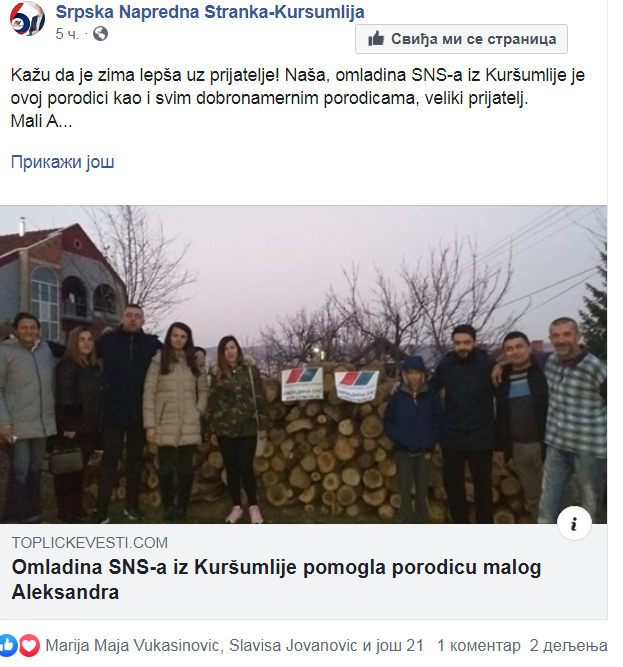Like the page via Свиђа ми се страница
Viewport: 623px width, 667px height.
point(461,39)
